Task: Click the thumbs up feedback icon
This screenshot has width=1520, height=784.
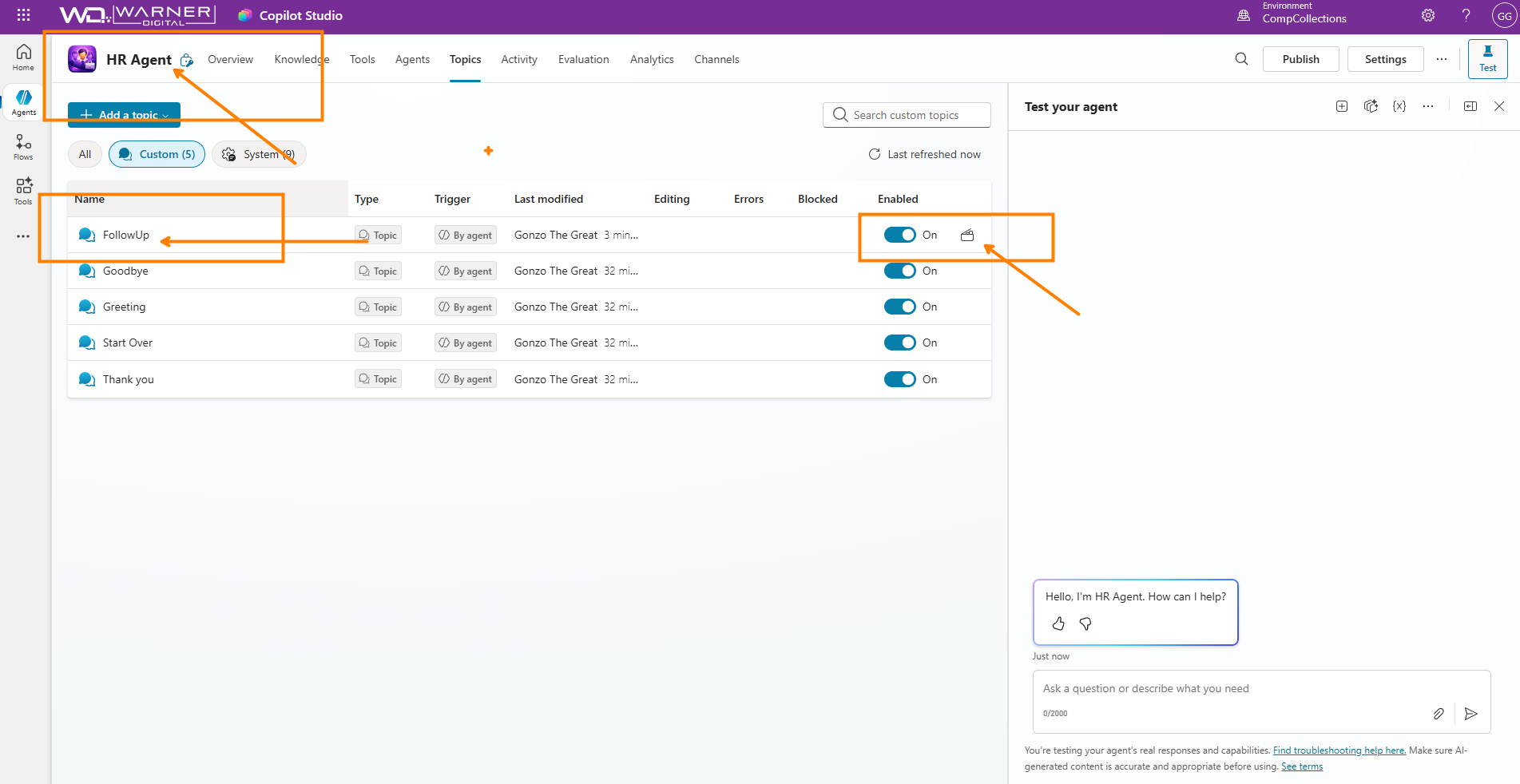Action: click(x=1058, y=624)
